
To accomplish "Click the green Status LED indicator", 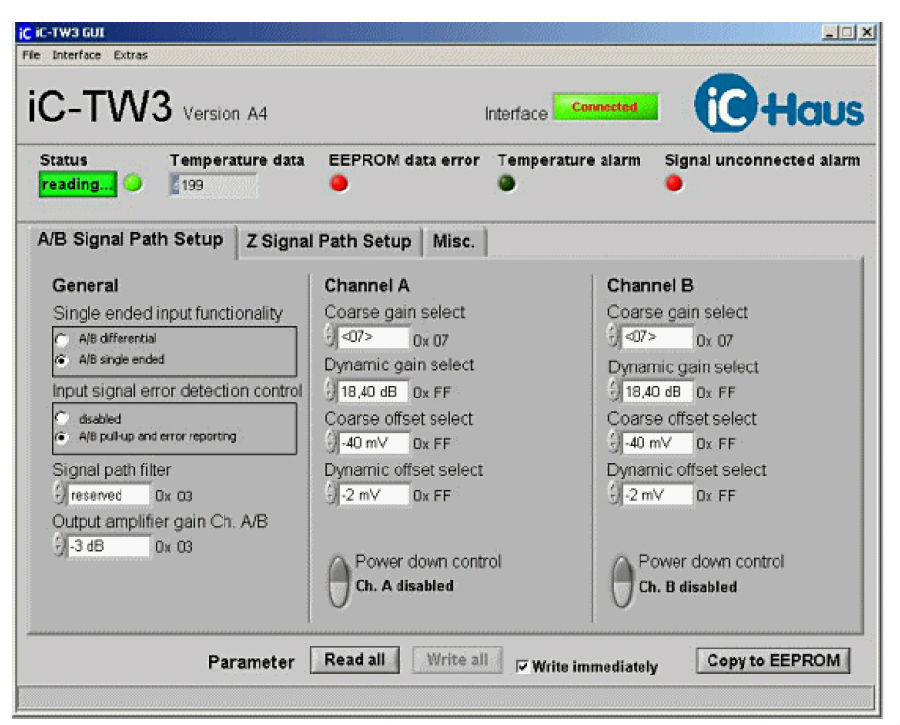I will [x=133, y=184].
